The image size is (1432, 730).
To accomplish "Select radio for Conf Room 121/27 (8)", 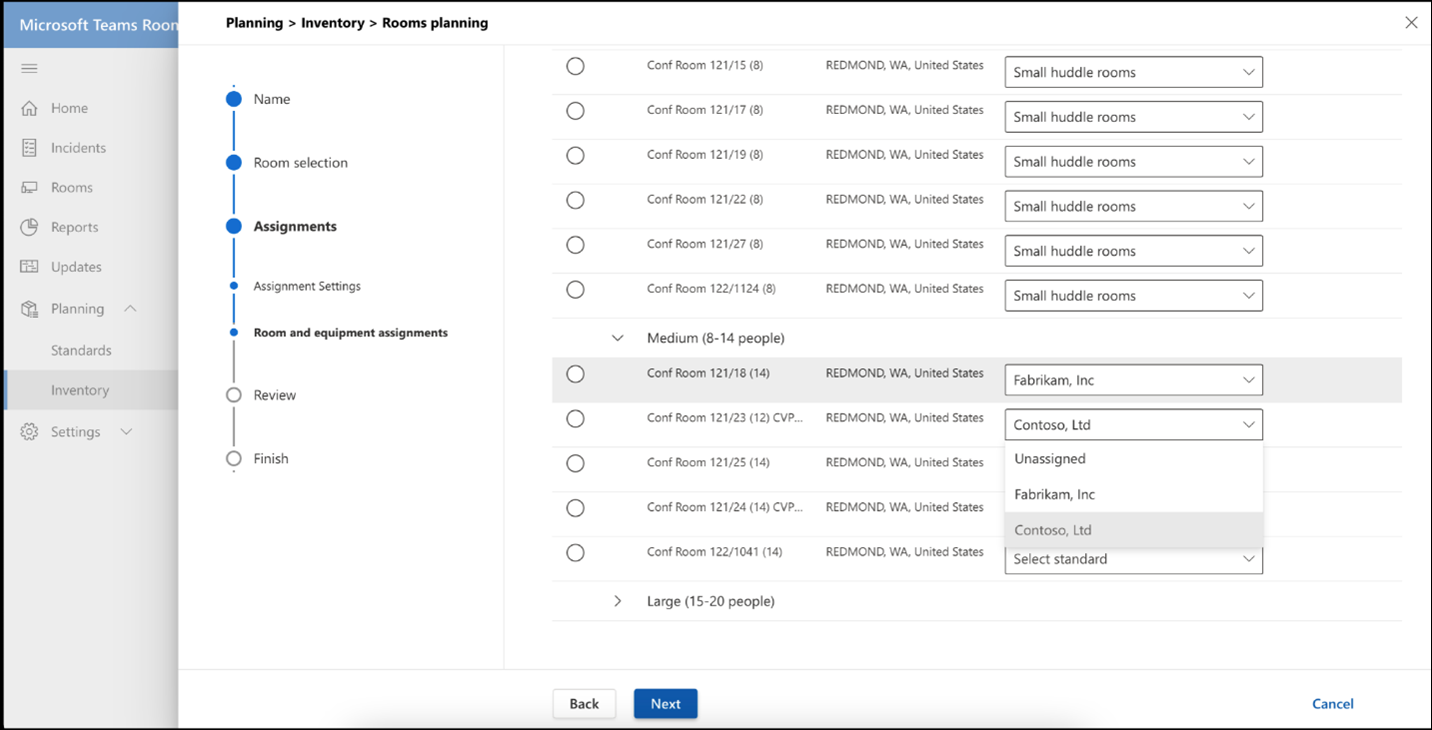I will pos(575,245).
